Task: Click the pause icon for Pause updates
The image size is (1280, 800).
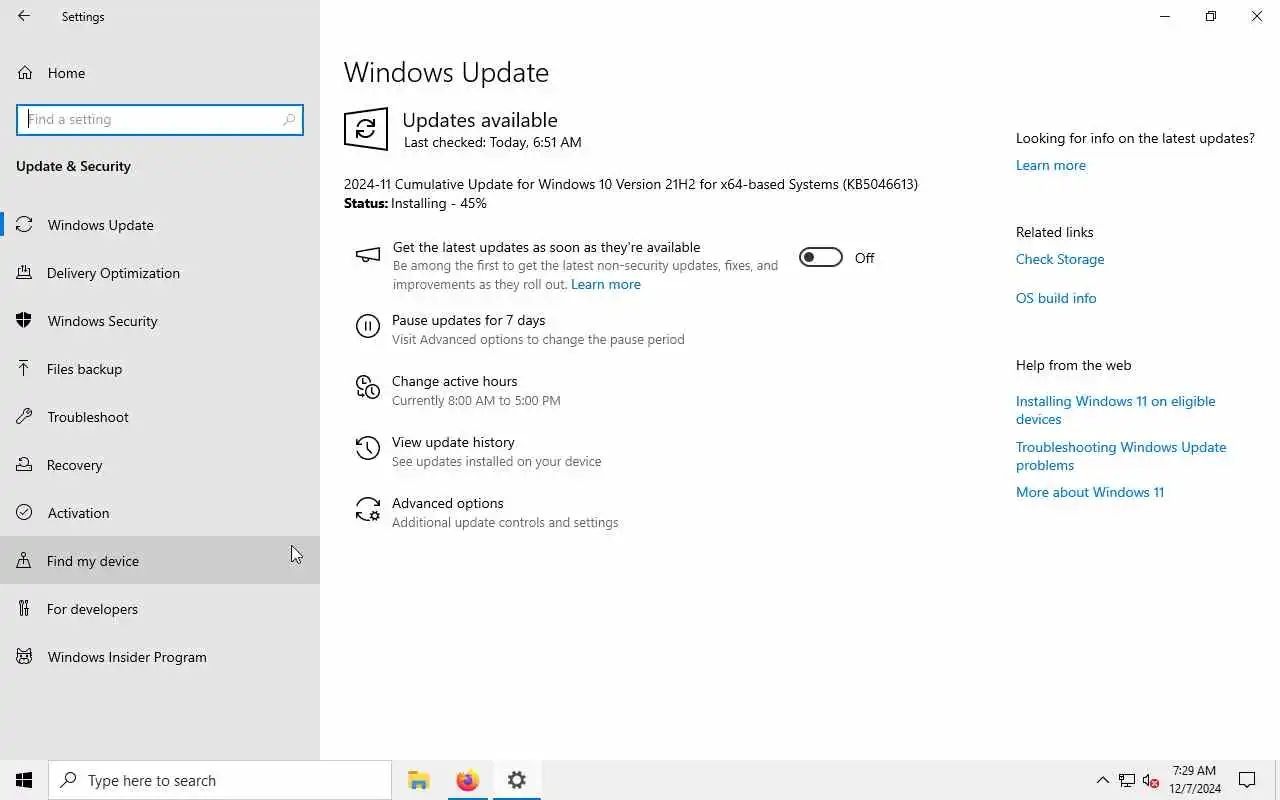Action: 368,326
